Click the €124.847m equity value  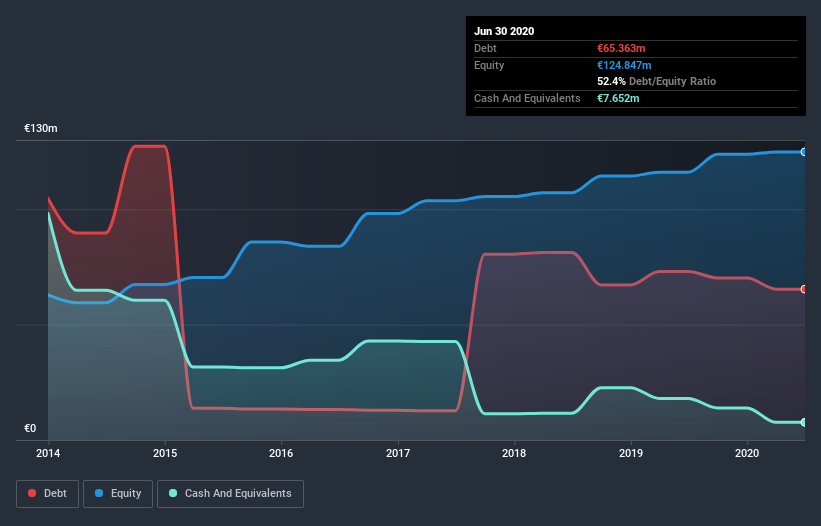click(x=624, y=65)
